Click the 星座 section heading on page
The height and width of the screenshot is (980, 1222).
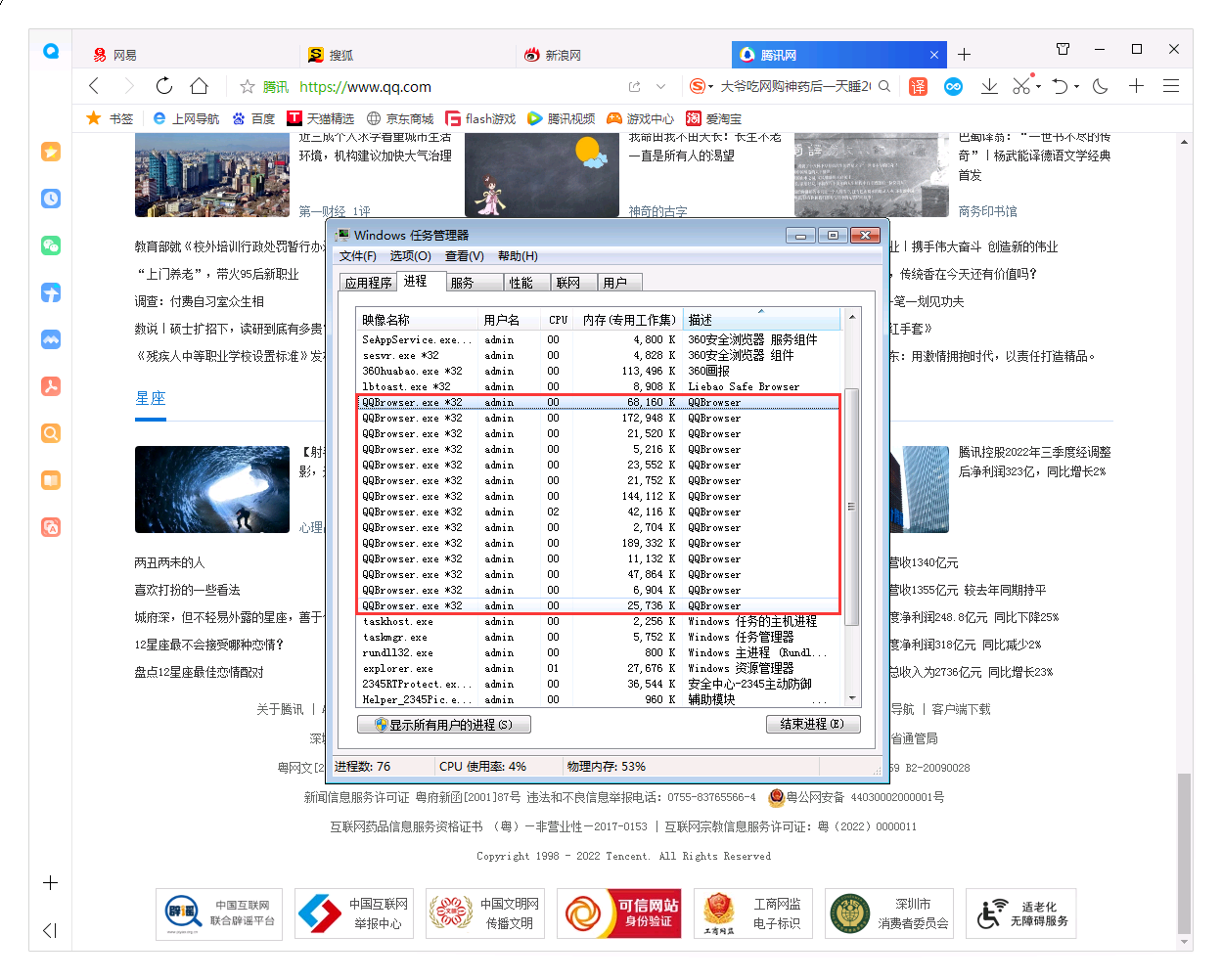[151, 398]
